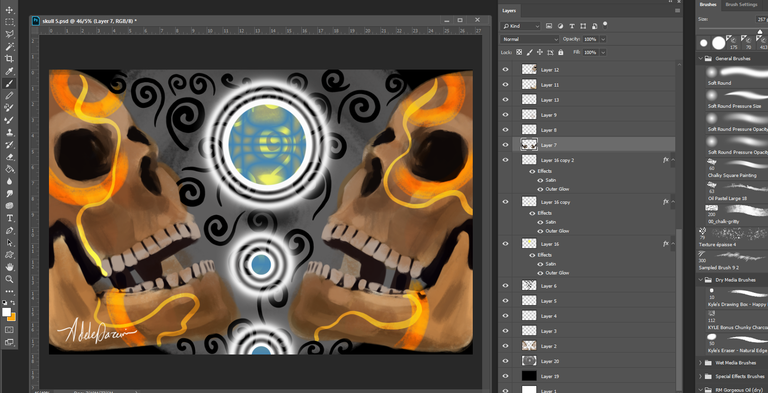Hide Layer 16 copy 2 visibility
Image resolution: width=768 pixels, height=393 pixels.
coord(505,160)
